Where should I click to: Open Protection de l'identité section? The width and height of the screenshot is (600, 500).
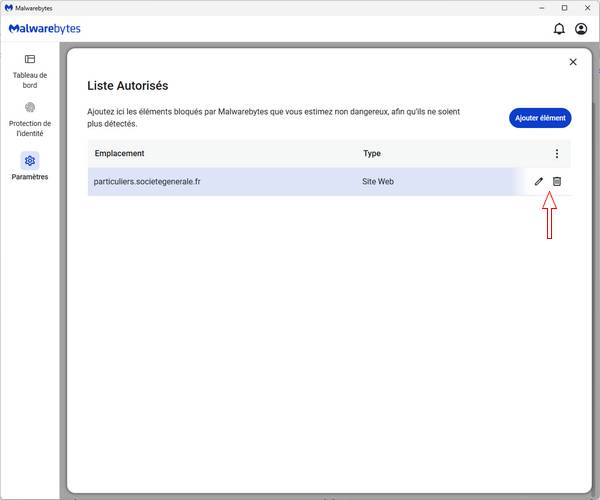(30, 120)
